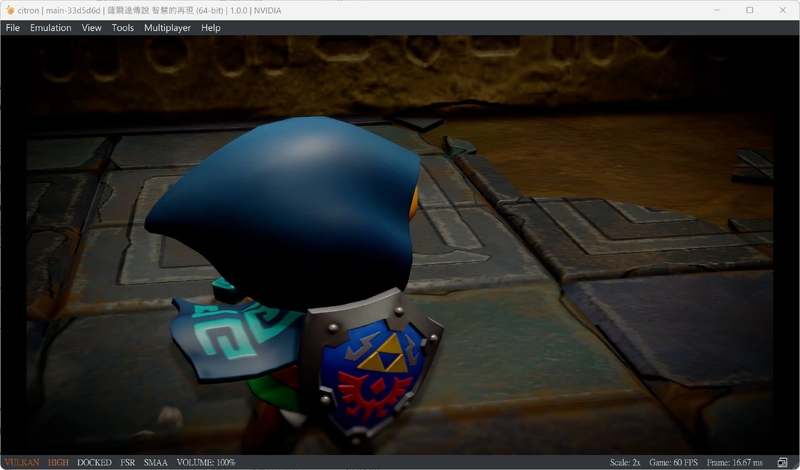This screenshot has width=800, height=470.
Task: Click the Game: 60 FPS readout
Action: tap(673, 462)
